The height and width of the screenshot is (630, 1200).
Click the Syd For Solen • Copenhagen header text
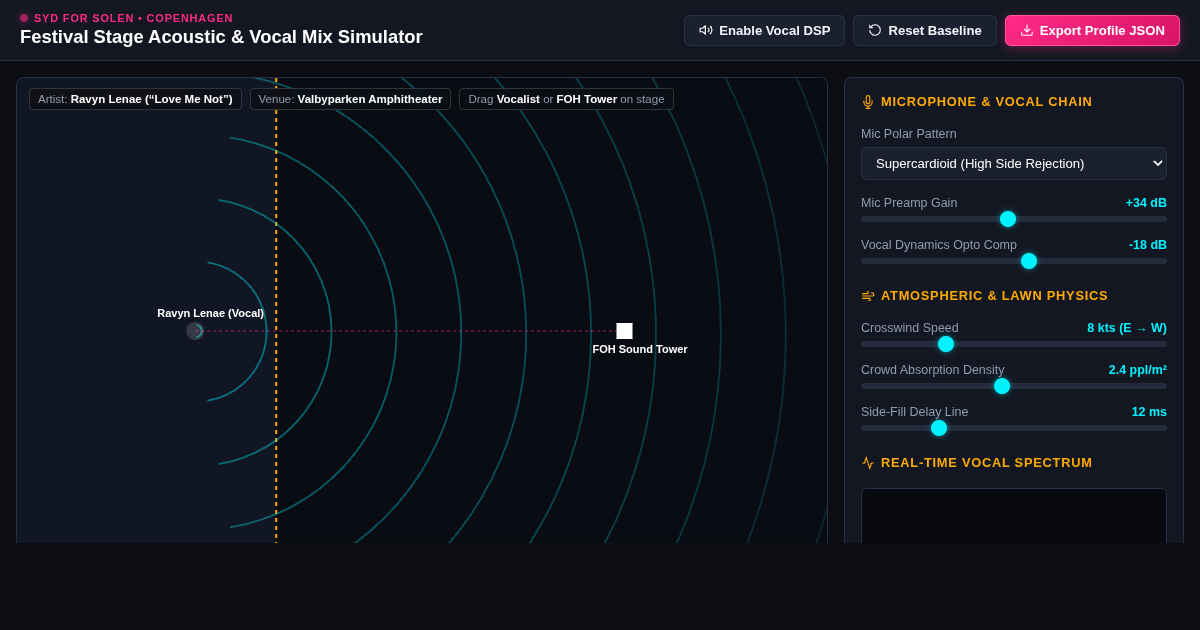(133, 18)
